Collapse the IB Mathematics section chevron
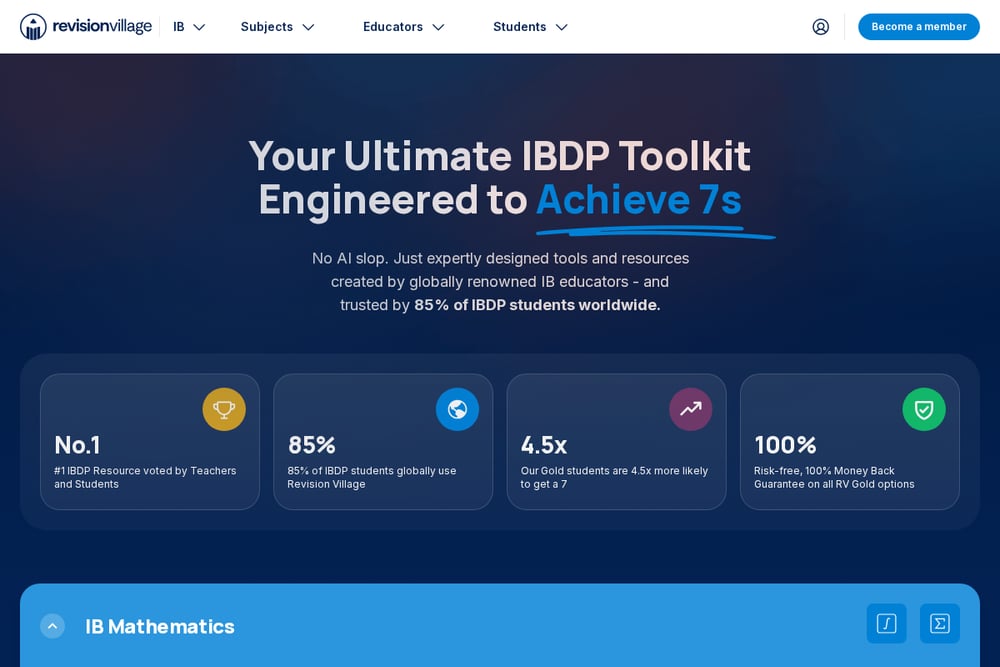 (52, 626)
